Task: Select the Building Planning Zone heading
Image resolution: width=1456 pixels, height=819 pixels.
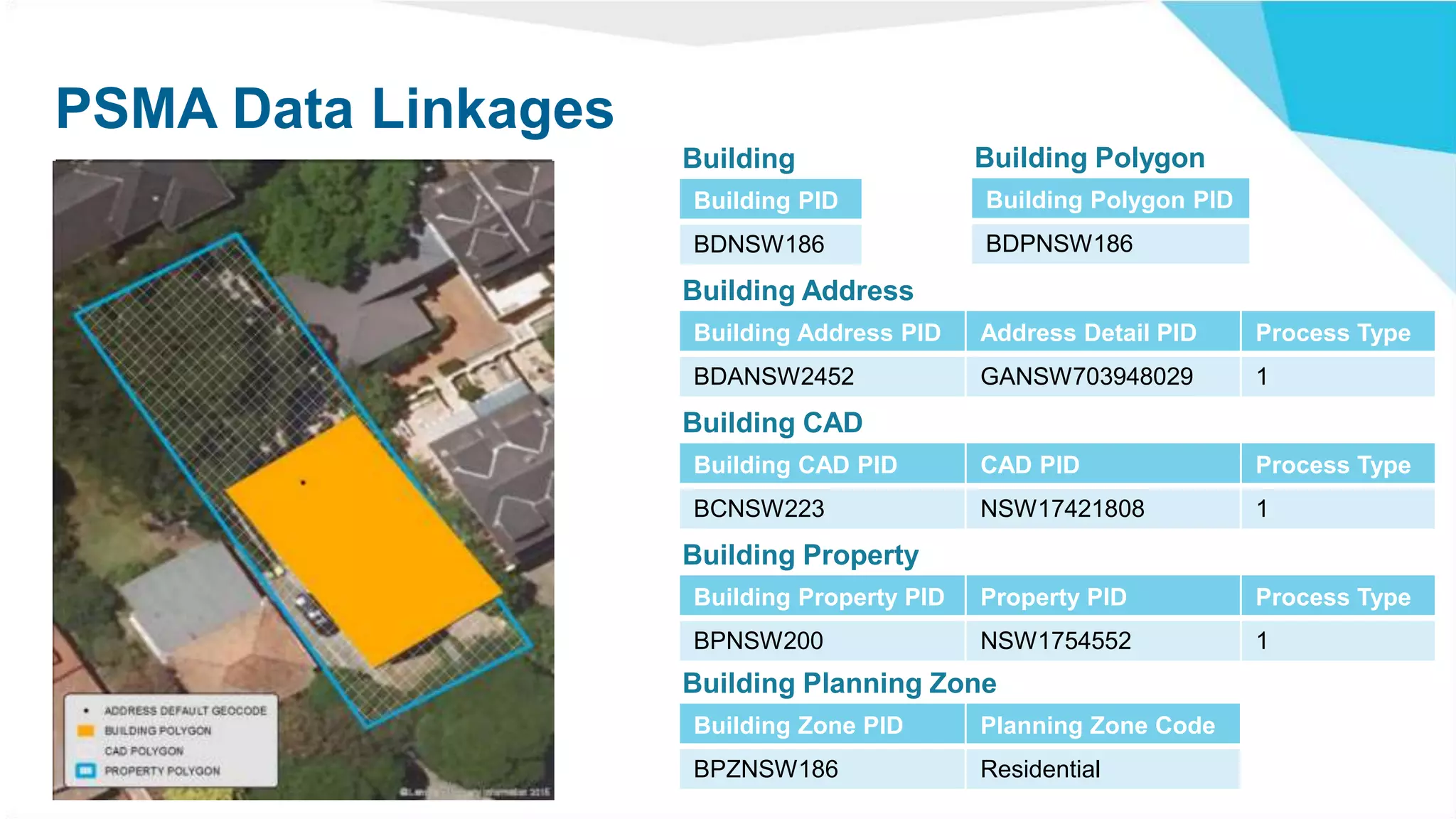Action: coord(840,684)
